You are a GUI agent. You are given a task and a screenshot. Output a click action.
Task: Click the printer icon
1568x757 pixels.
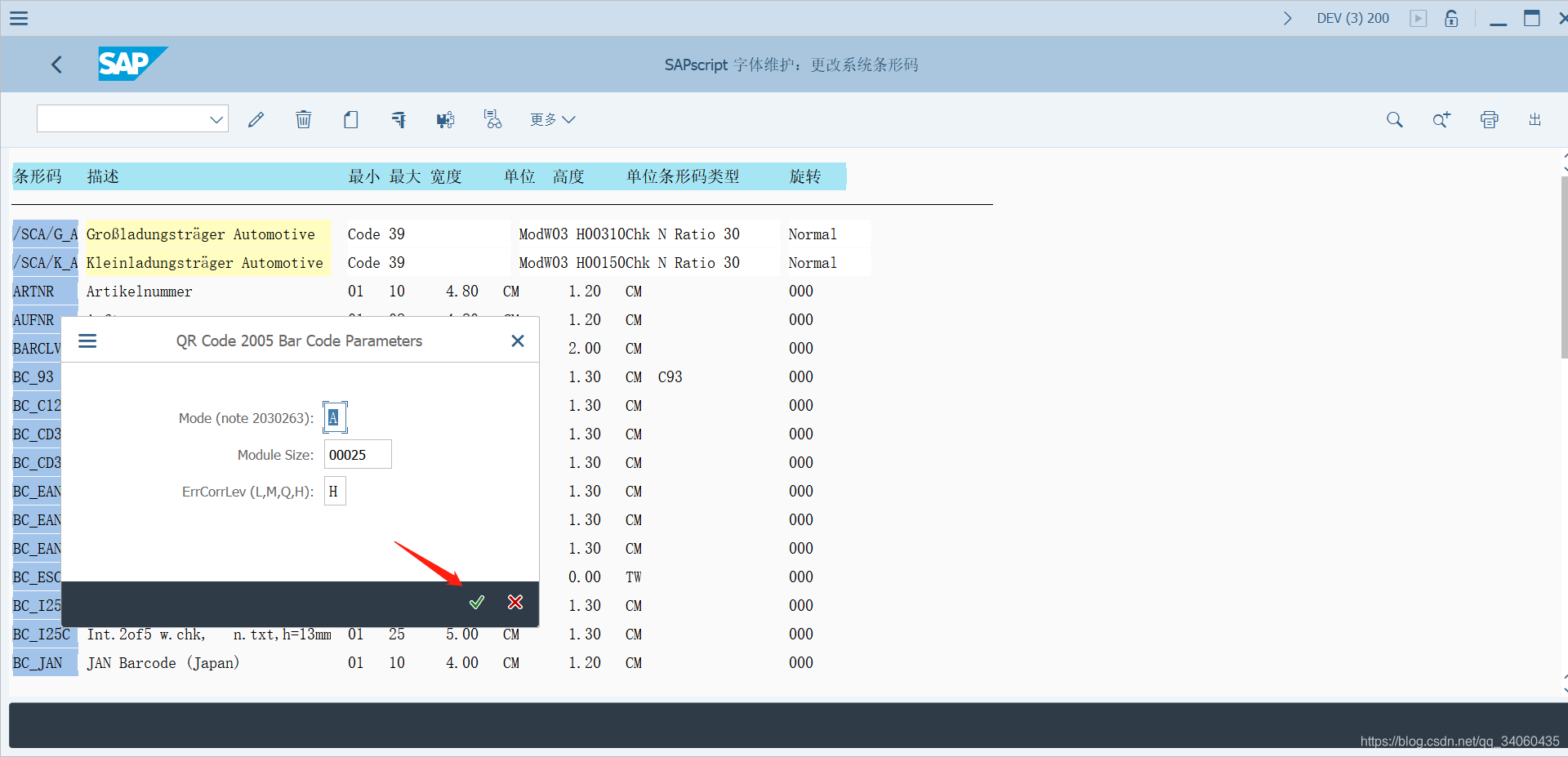(1490, 120)
